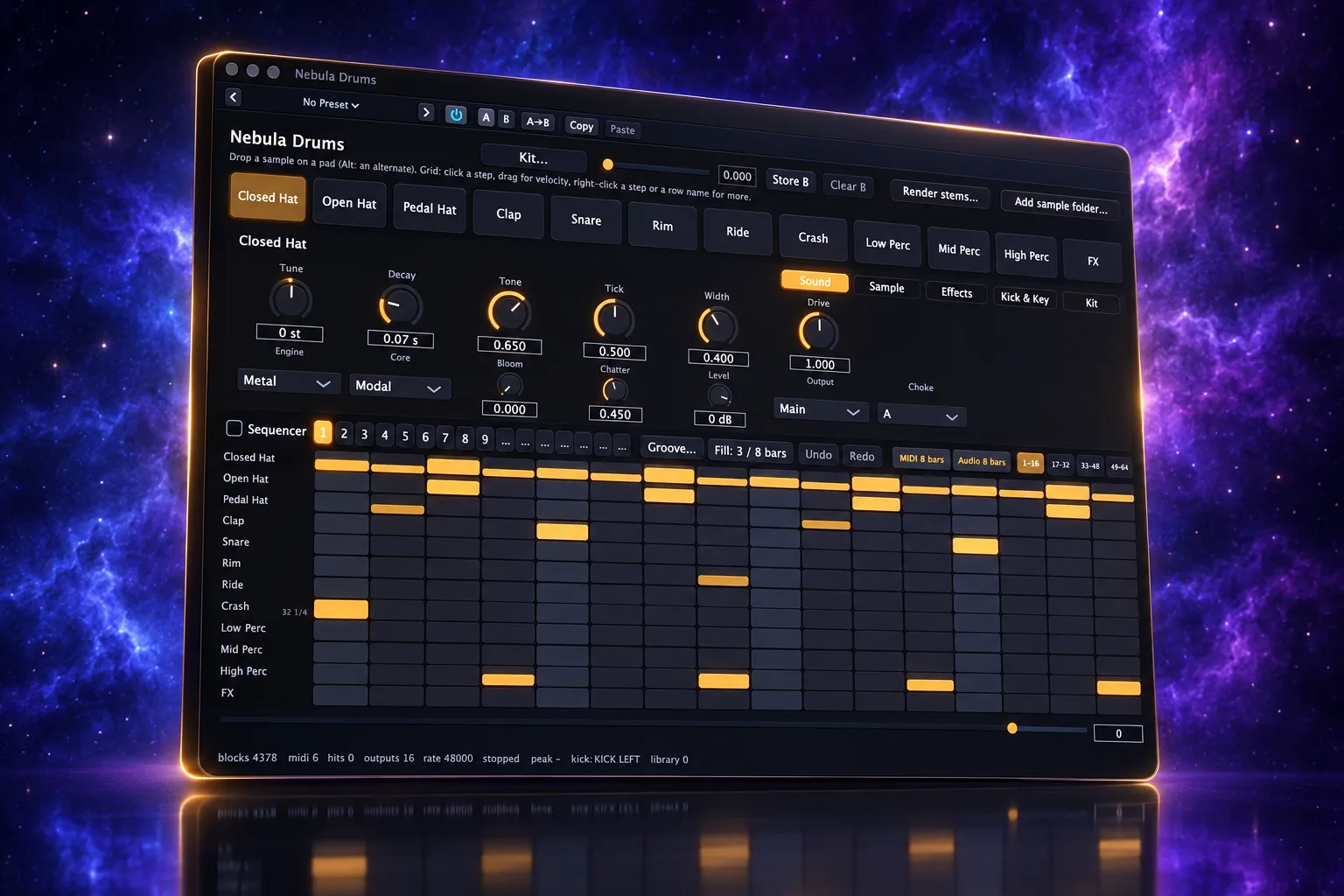Click the Copy button
The height and width of the screenshot is (896, 1344).
coord(581,126)
